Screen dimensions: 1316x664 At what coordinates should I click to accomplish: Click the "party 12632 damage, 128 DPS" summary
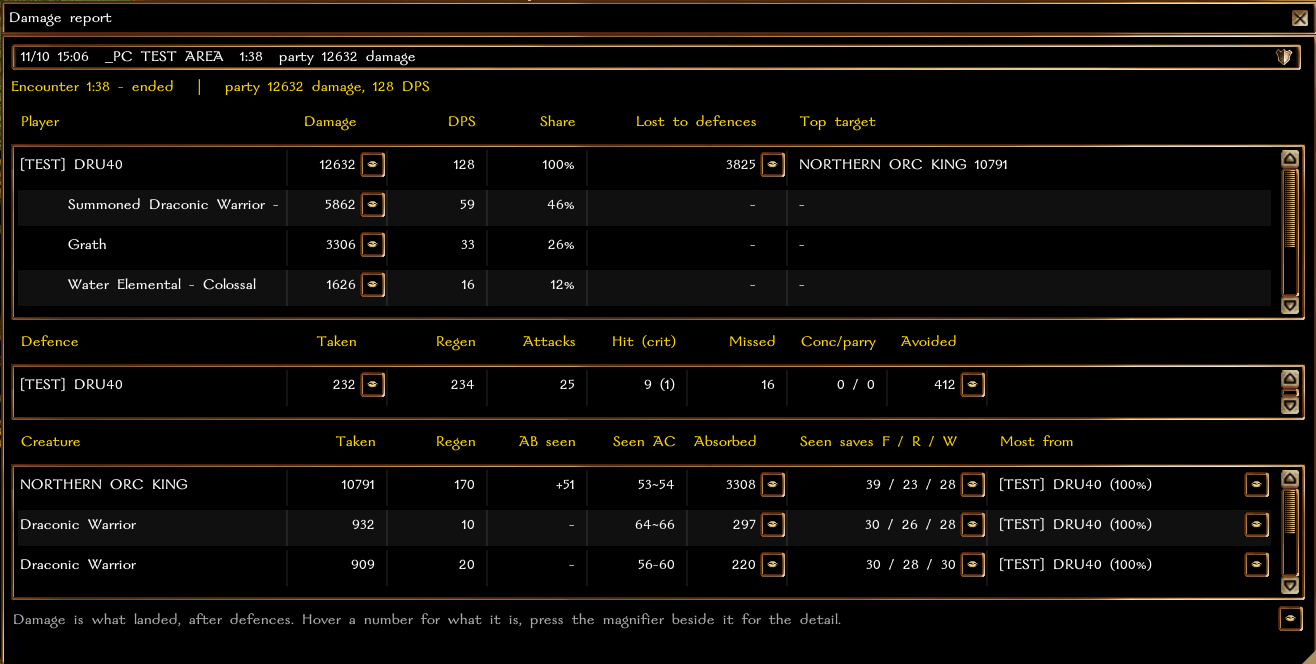[x=327, y=87]
